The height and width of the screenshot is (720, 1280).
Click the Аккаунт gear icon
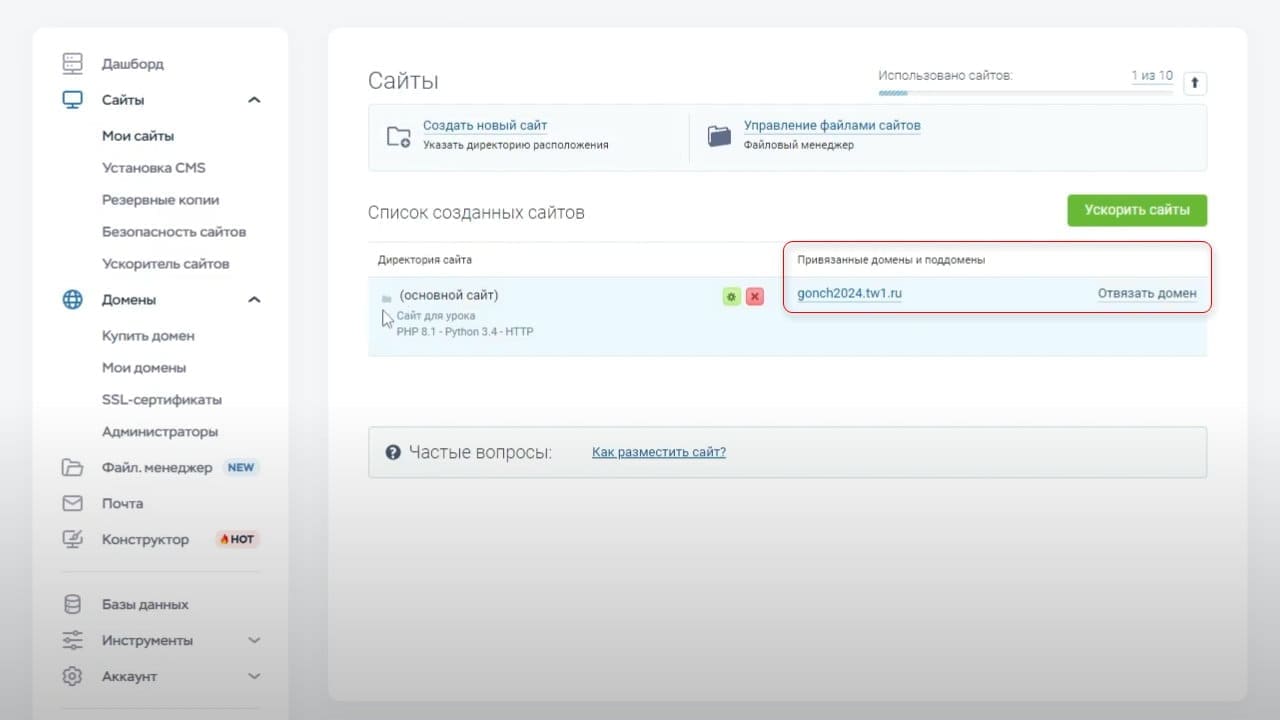tap(72, 676)
